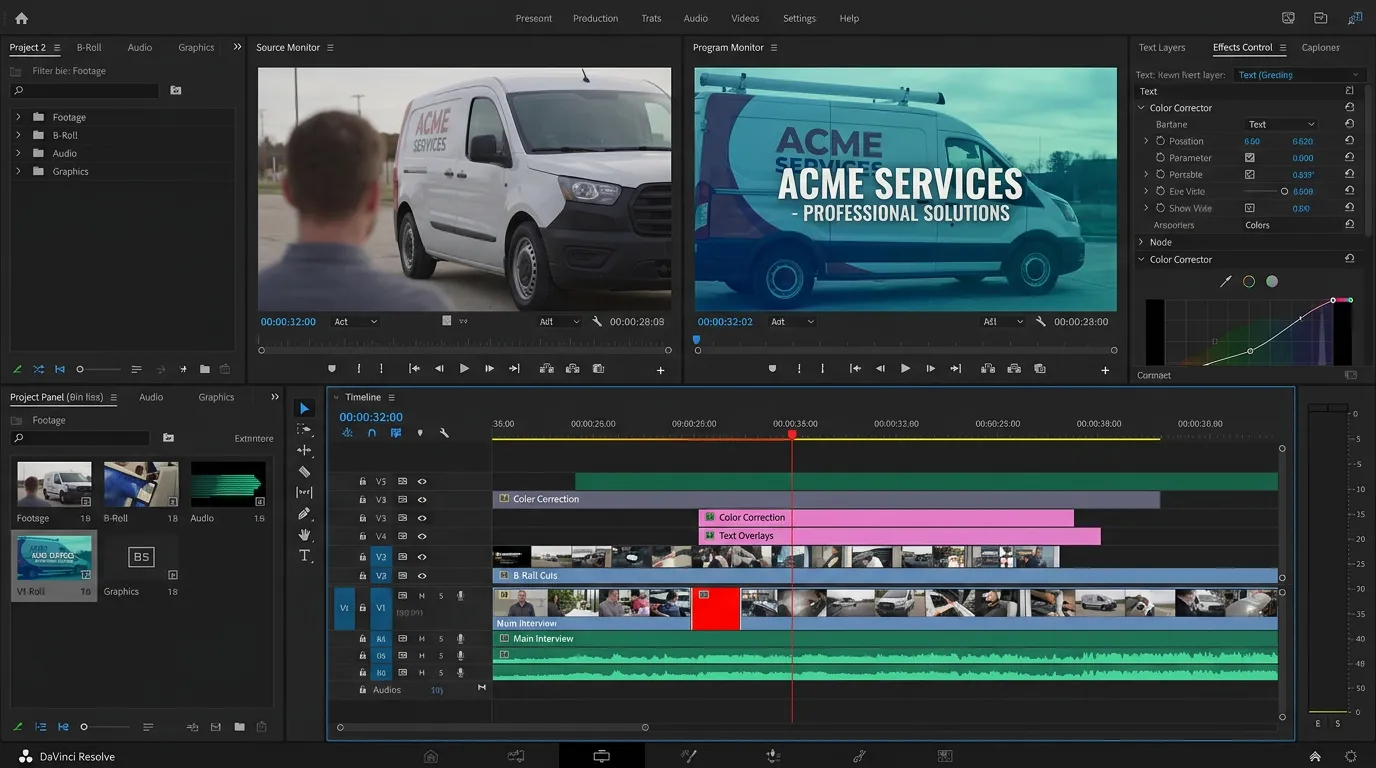Expand the Node section
This screenshot has width=1376, height=768.
pos(1141,242)
